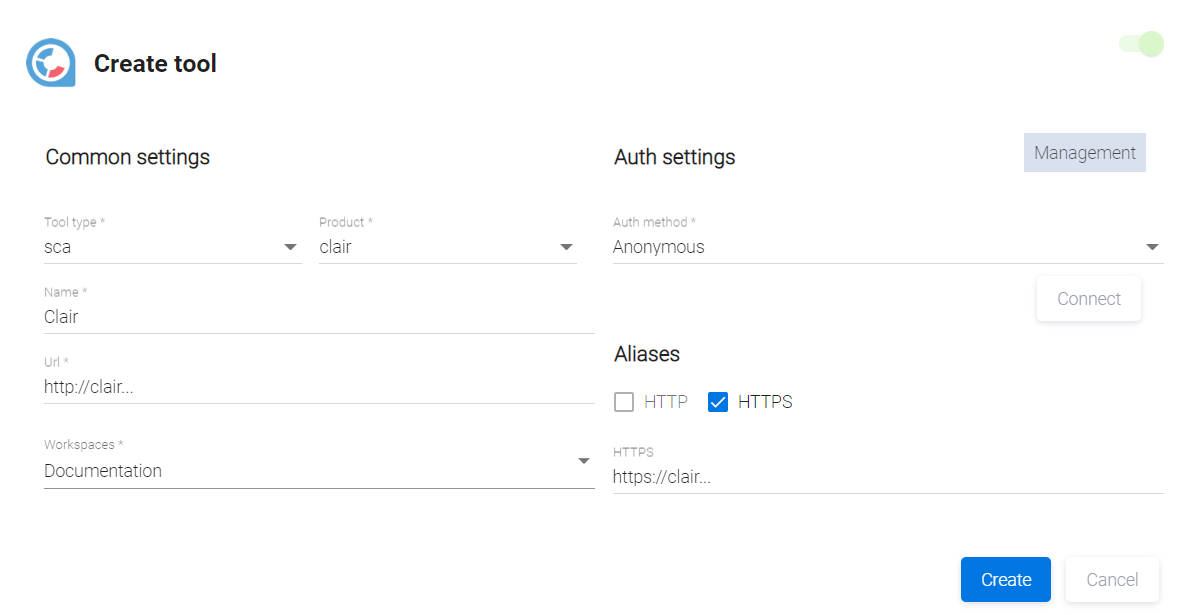Screen dimensions: 1189x615
Task: Click the HTTP label text in Aliases
Action: click(666, 402)
